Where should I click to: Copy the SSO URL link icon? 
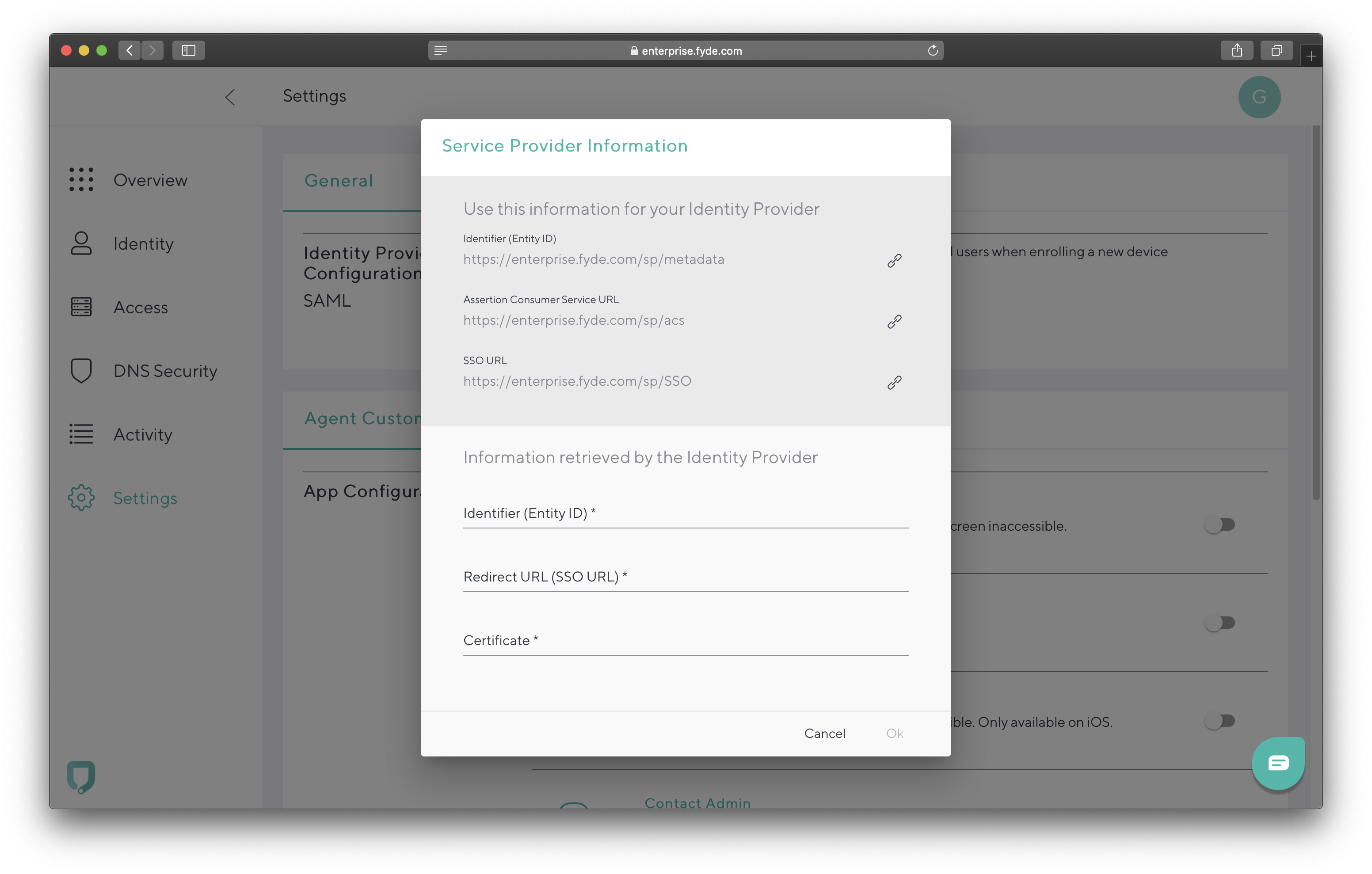point(894,382)
